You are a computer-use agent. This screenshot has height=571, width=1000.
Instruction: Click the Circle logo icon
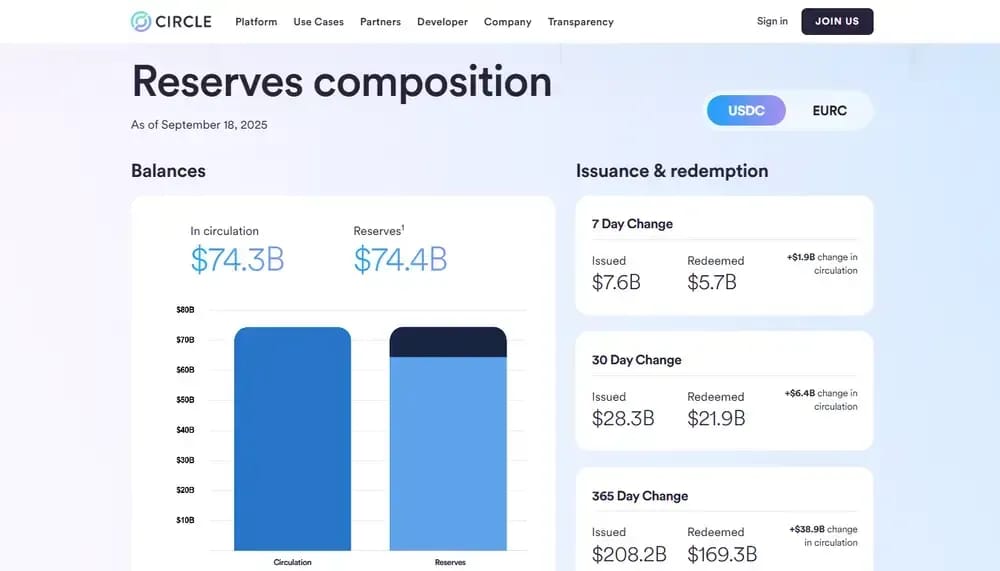[141, 22]
